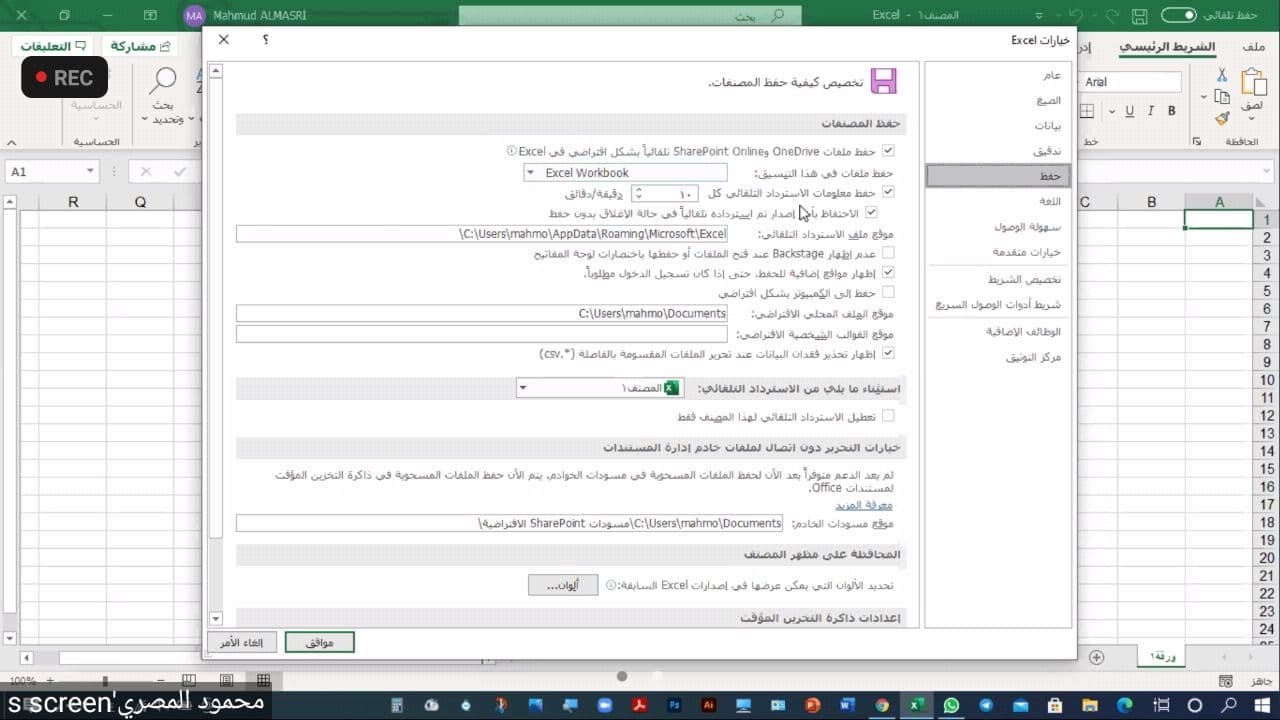Open Adobe Illustrator from the taskbar

[x=709, y=705]
